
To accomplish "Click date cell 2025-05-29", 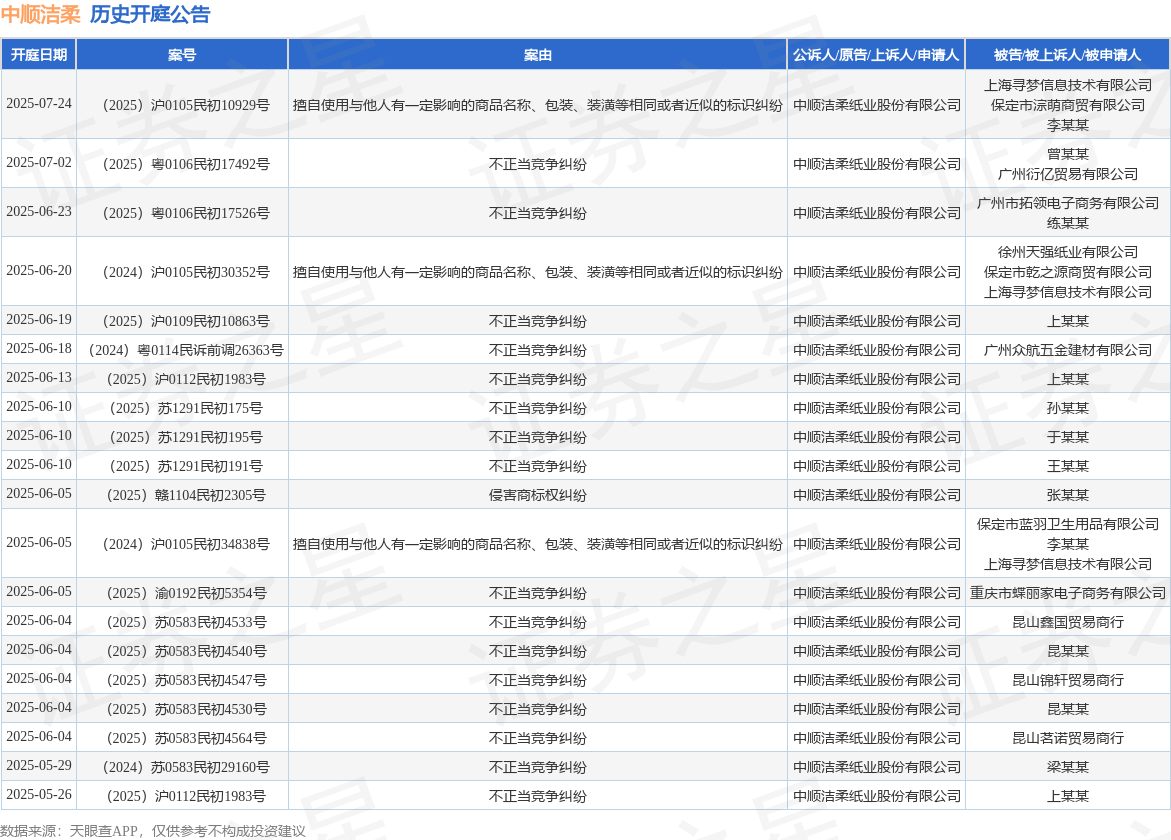I will (x=39, y=766).
